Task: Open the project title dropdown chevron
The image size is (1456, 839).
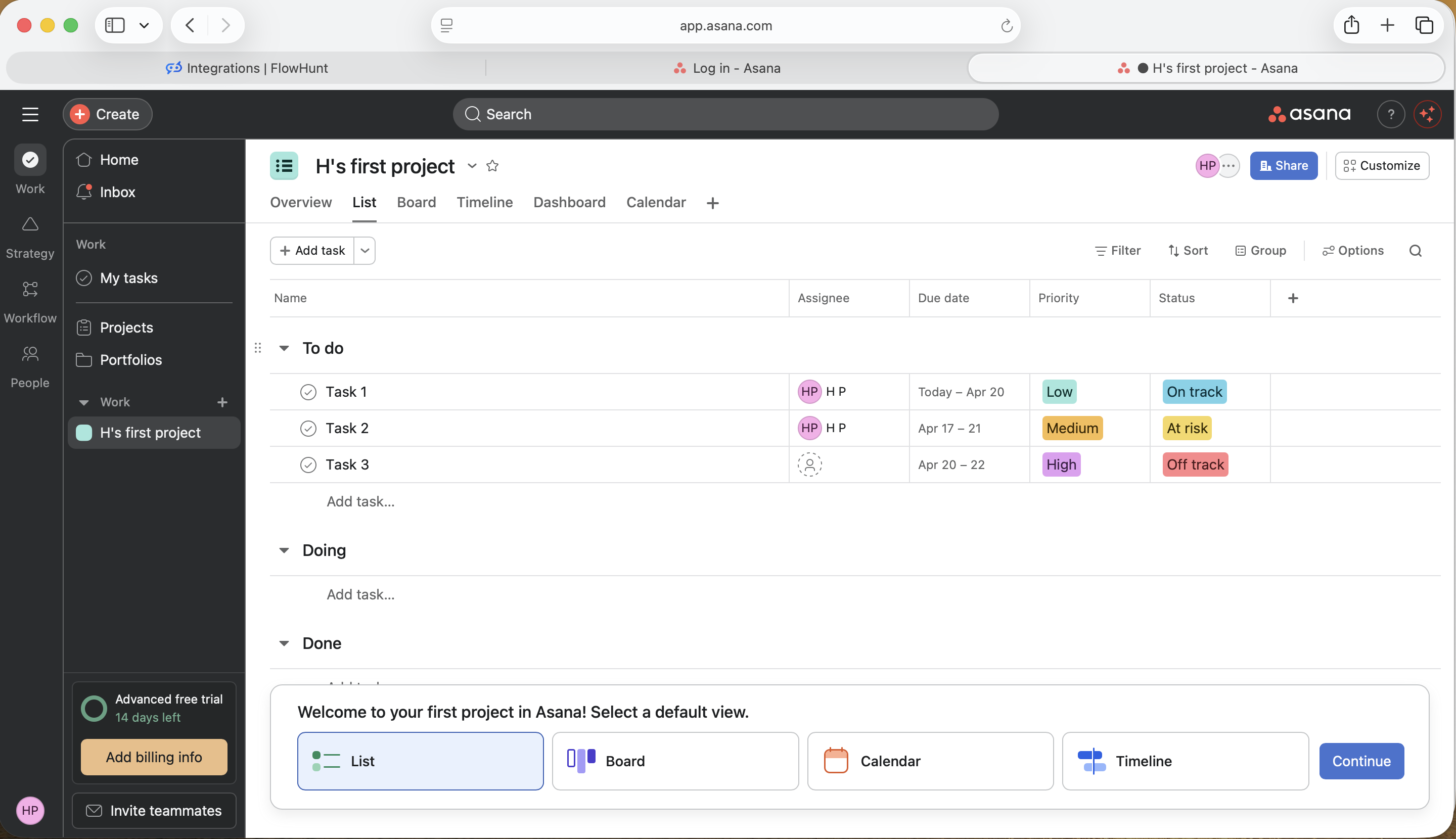Action: [472, 166]
